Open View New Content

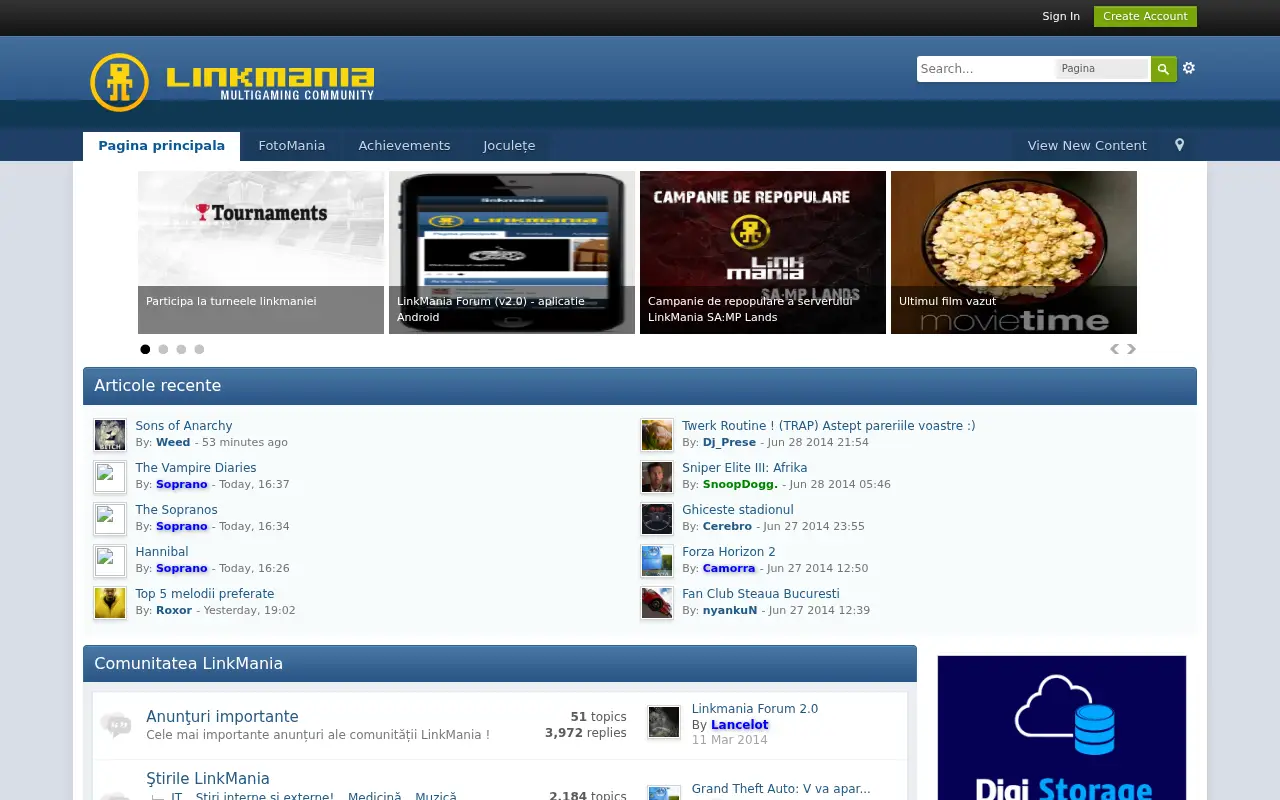coord(1087,146)
